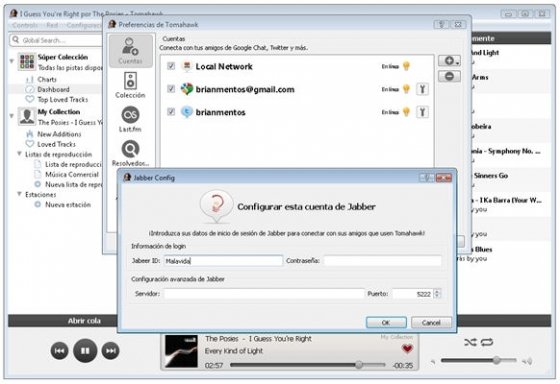Image resolution: width=560 pixels, height=384 pixels.
Task: Click the track progress slider handle
Action: click(x=359, y=365)
